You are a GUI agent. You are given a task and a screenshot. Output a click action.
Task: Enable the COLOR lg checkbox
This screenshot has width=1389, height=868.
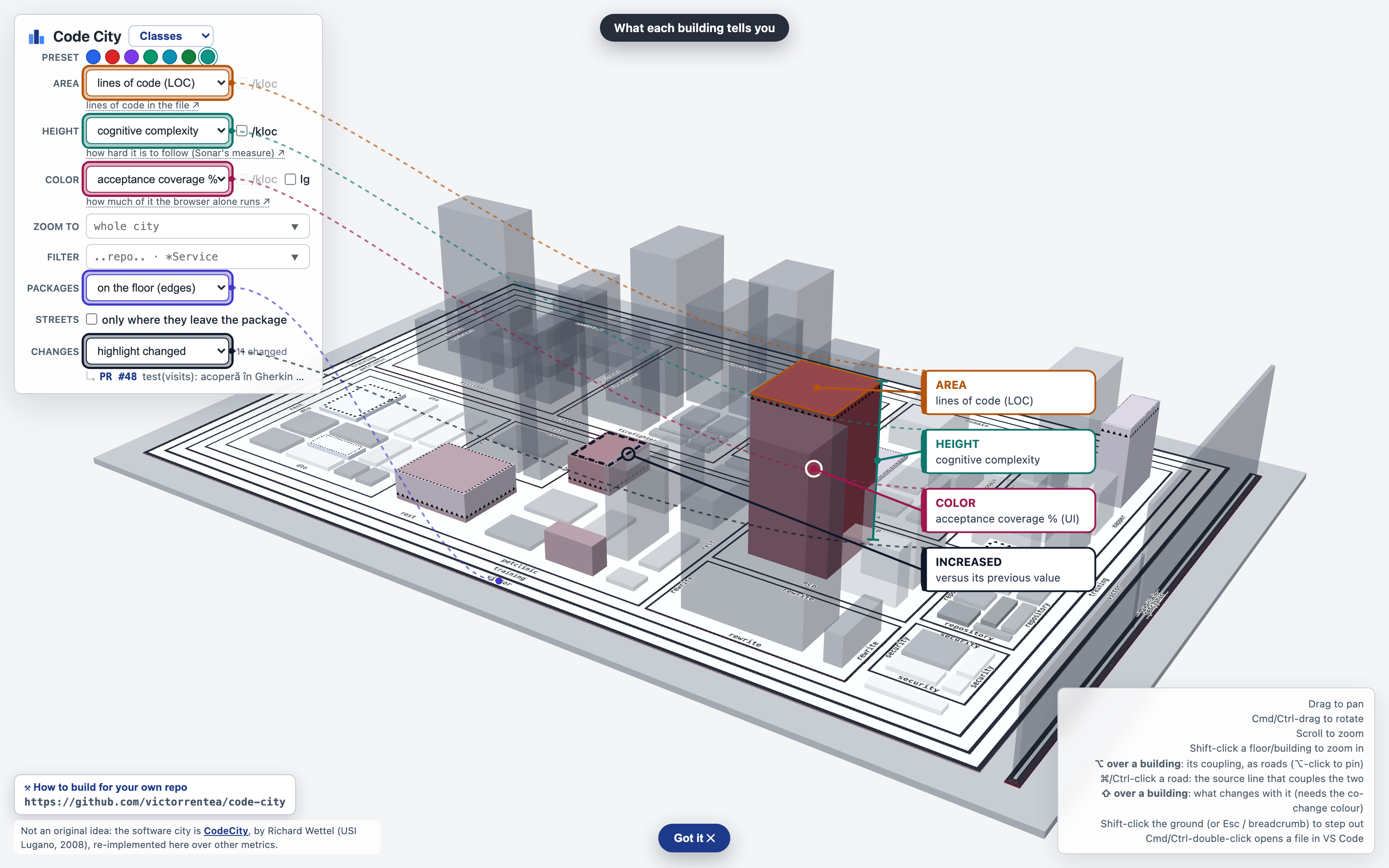(x=290, y=179)
